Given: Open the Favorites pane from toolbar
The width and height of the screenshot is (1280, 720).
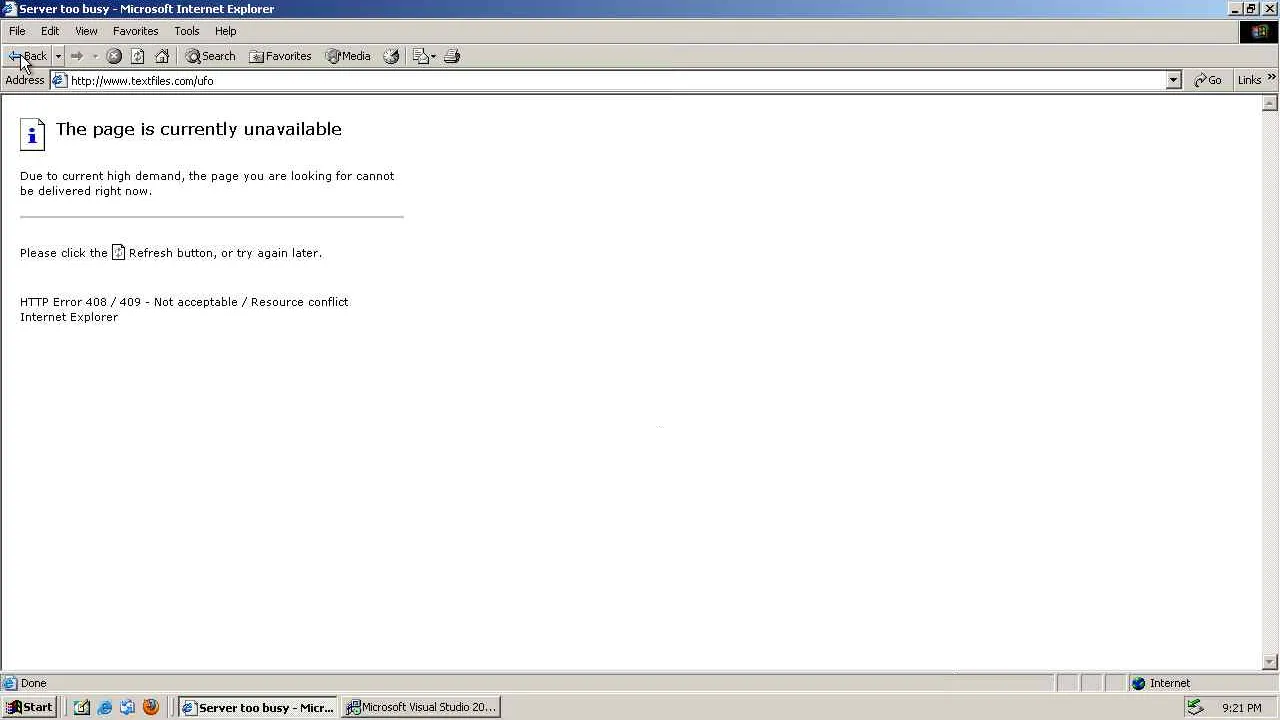Looking at the screenshot, I should click(280, 56).
